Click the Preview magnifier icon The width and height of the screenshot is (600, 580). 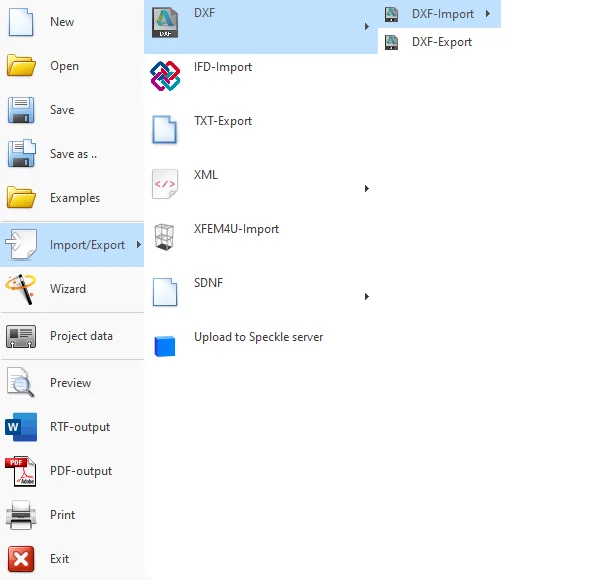click(21, 382)
